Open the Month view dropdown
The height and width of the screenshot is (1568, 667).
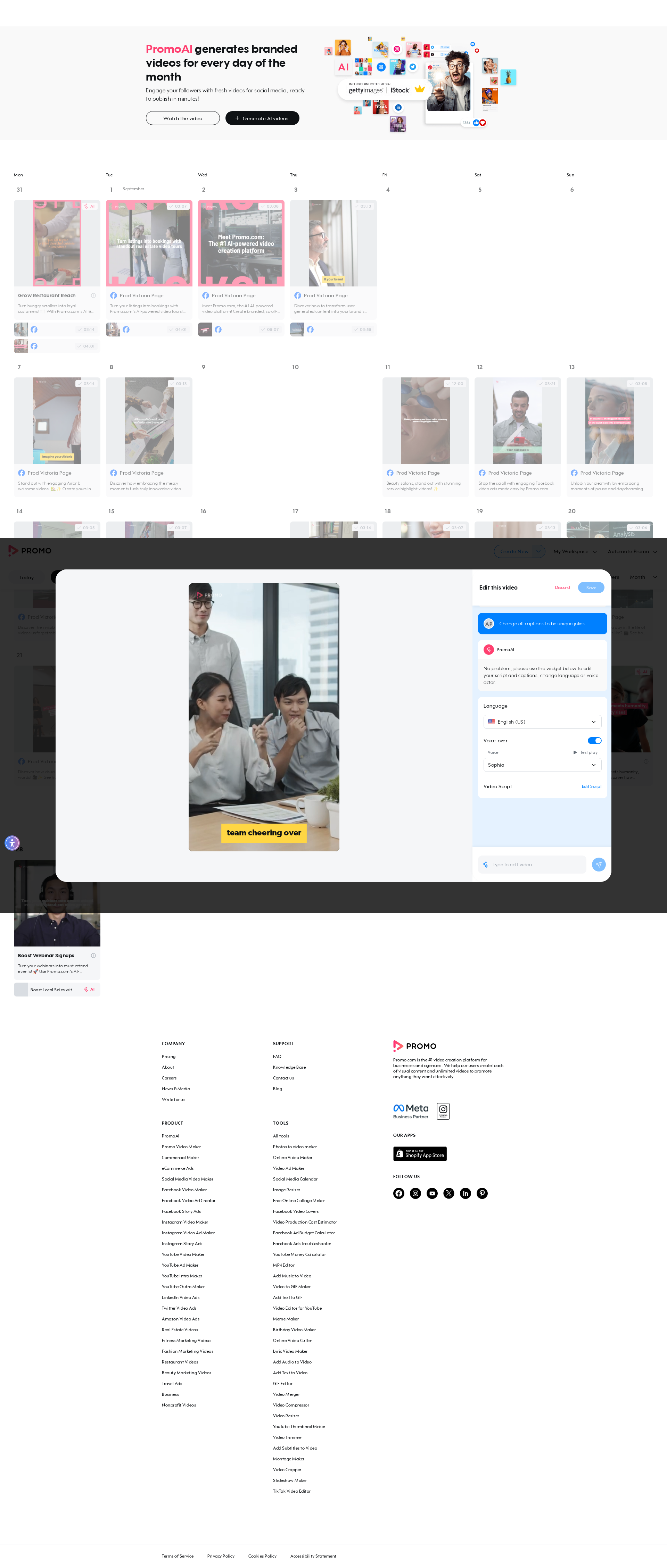643,577
